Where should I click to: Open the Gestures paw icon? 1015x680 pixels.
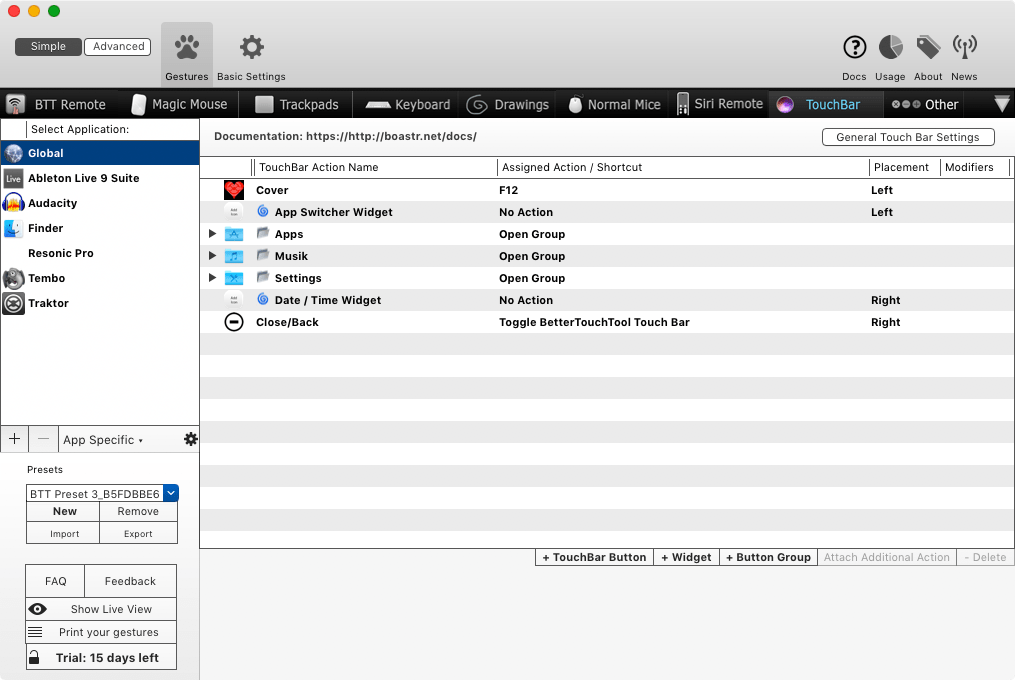pos(186,48)
